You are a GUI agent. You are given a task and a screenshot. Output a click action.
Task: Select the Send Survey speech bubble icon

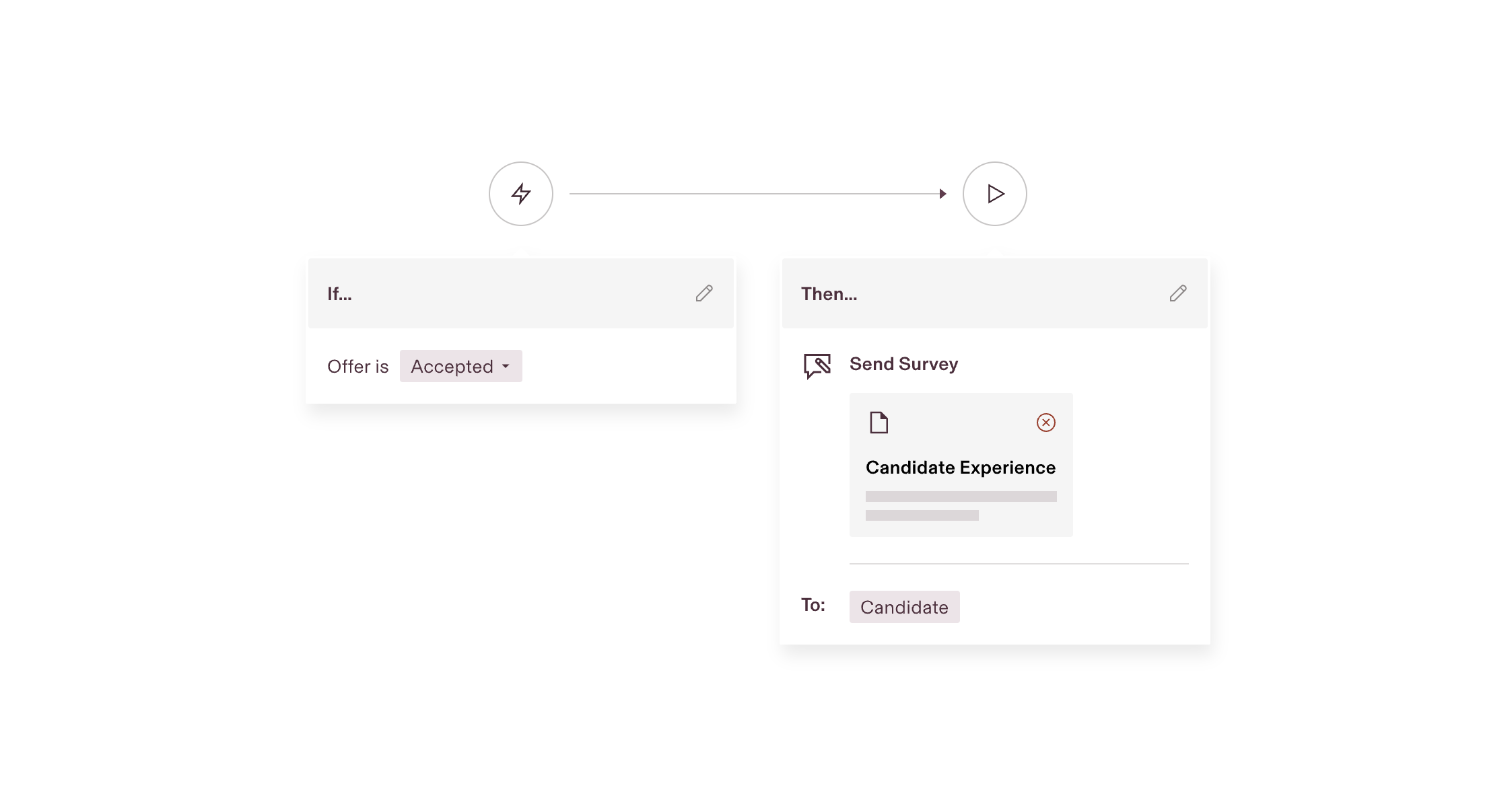(817, 364)
